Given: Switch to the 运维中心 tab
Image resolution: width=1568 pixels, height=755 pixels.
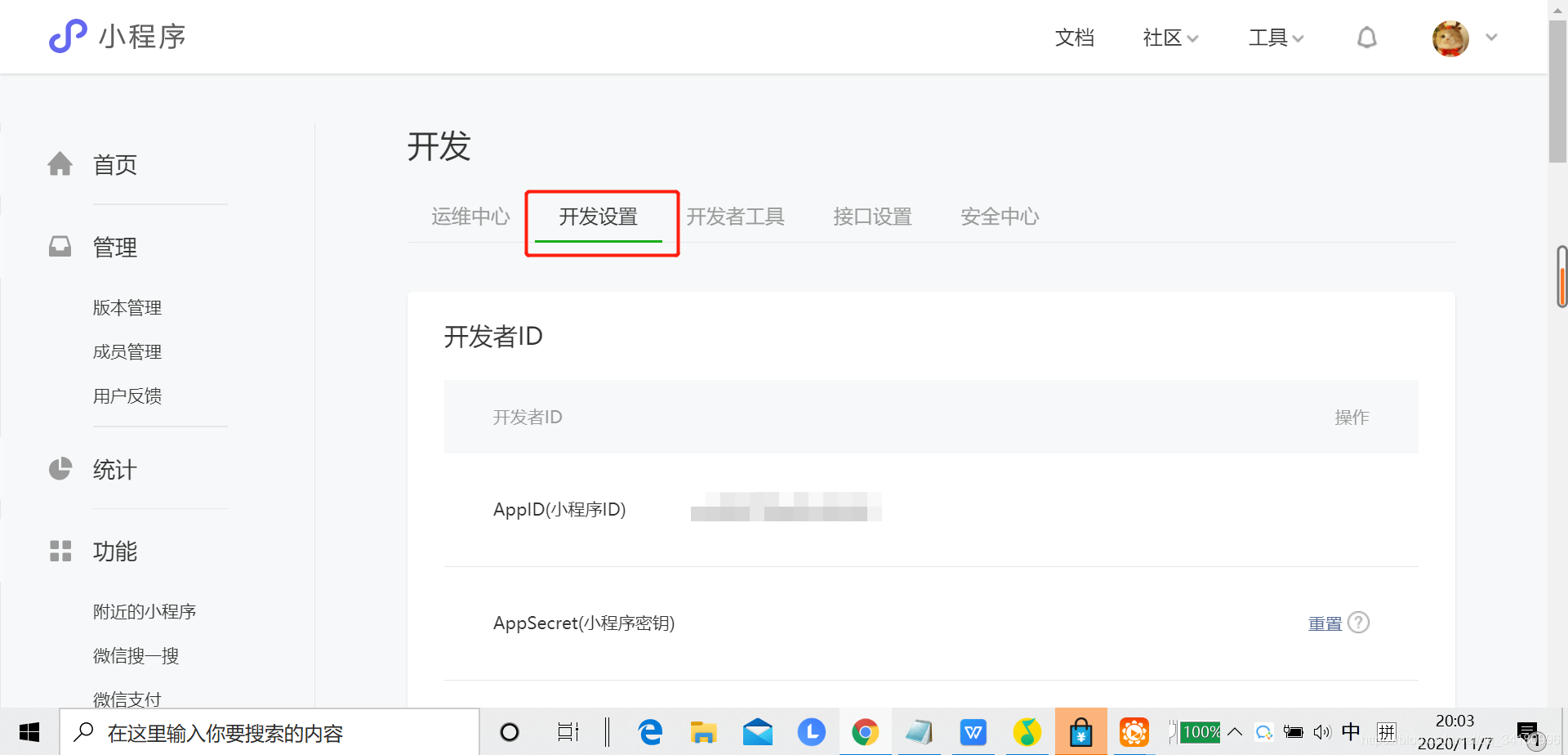Looking at the screenshot, I should (x=470, y=217).
